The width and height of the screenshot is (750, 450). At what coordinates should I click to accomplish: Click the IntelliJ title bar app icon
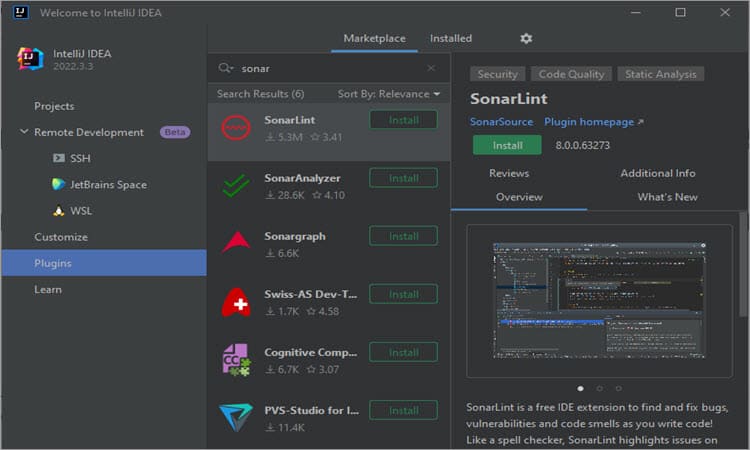21,12
